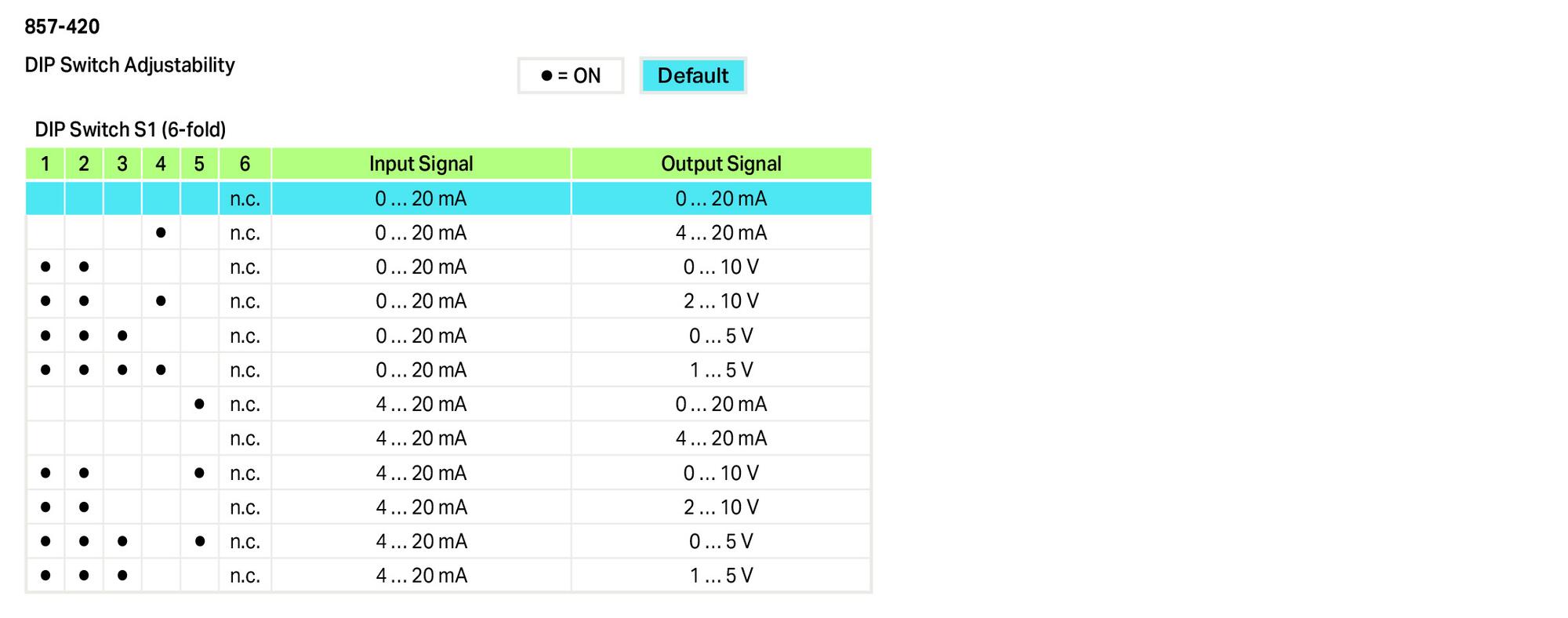The image size is (1568, 618).
Task: Click the '● = ON' legend box
Action: point(571,76)
